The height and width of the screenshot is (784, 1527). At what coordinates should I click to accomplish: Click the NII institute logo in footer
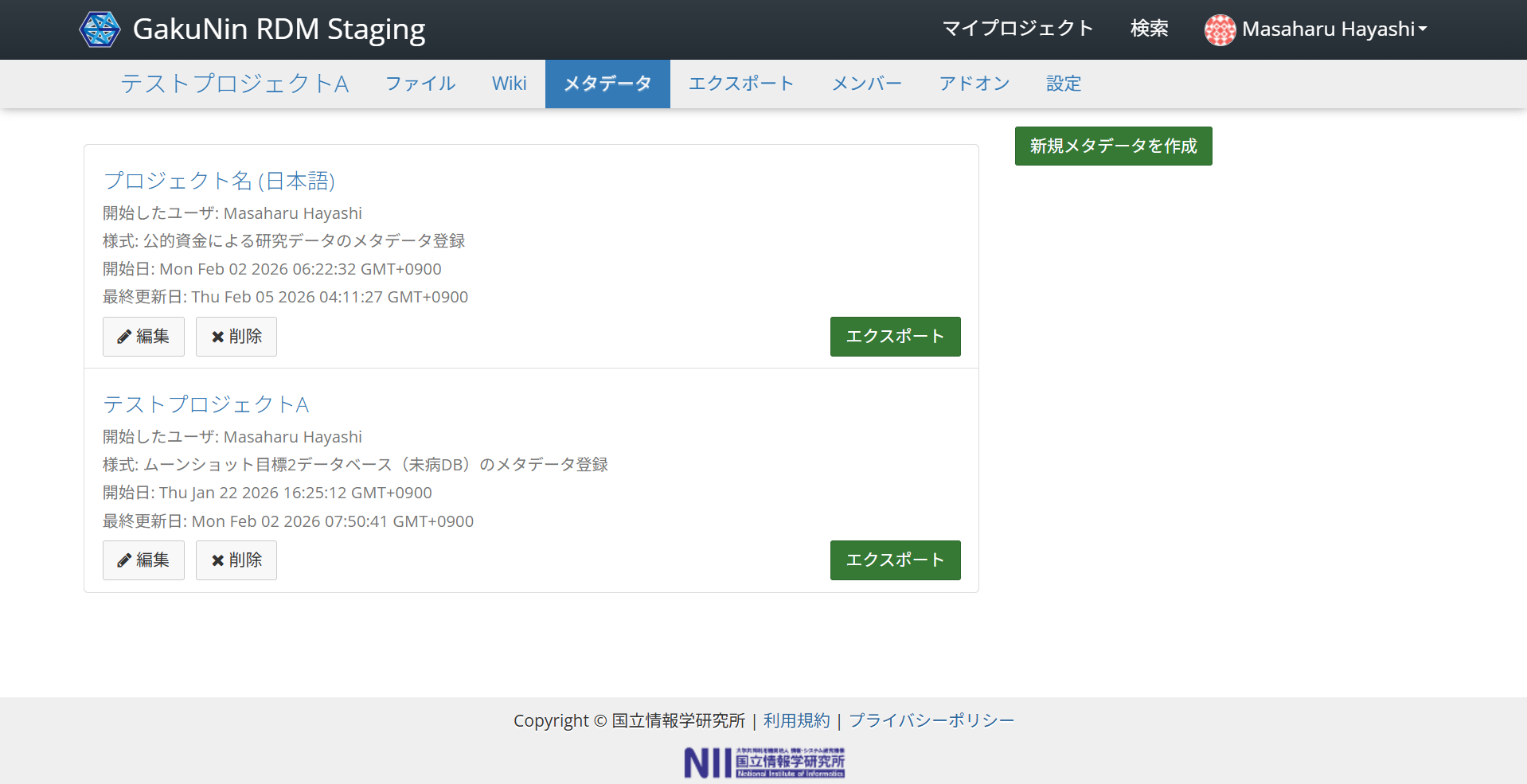coord(763,762)
